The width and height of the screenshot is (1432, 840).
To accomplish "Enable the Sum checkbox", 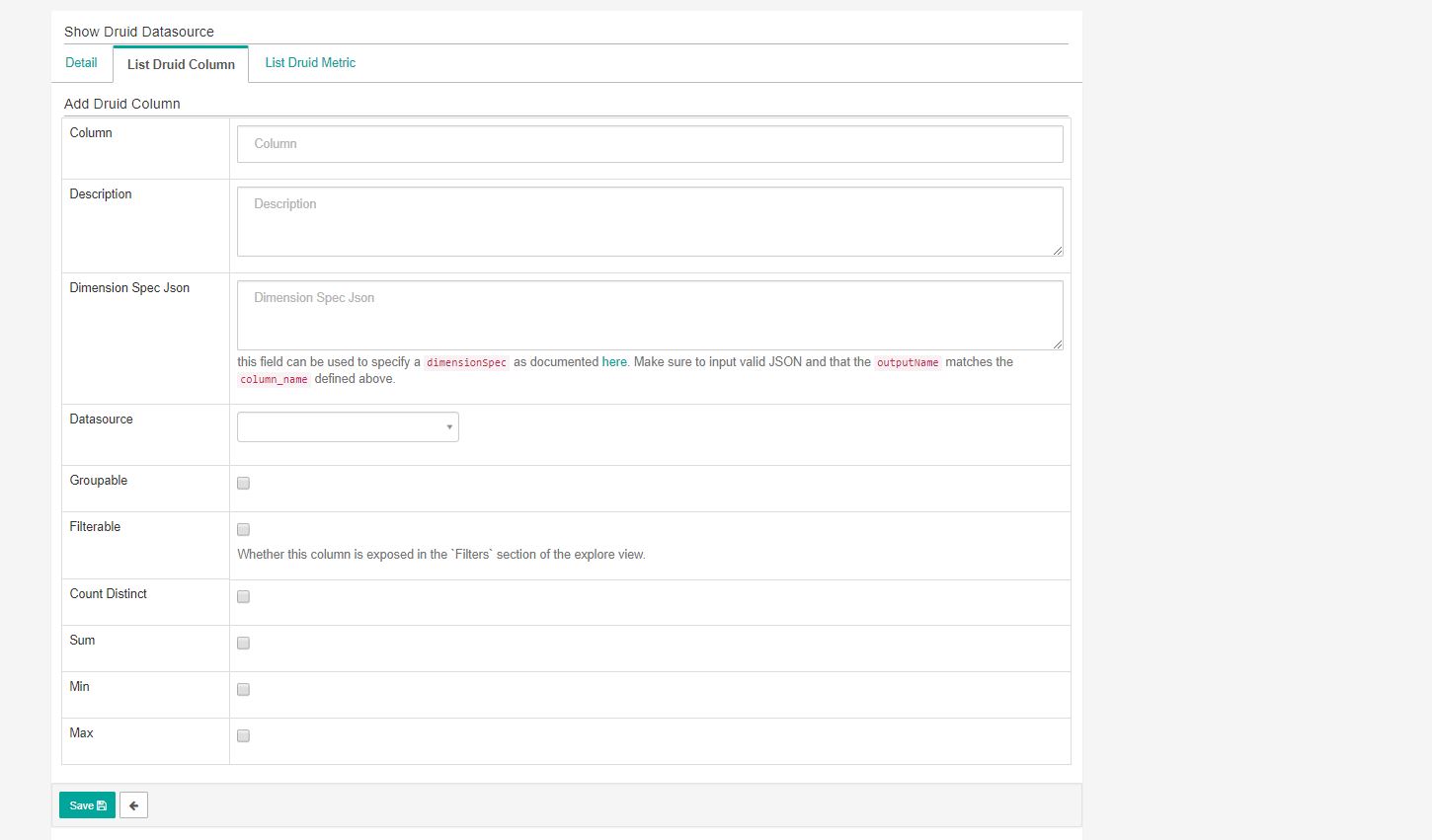I will coord(243,644).
